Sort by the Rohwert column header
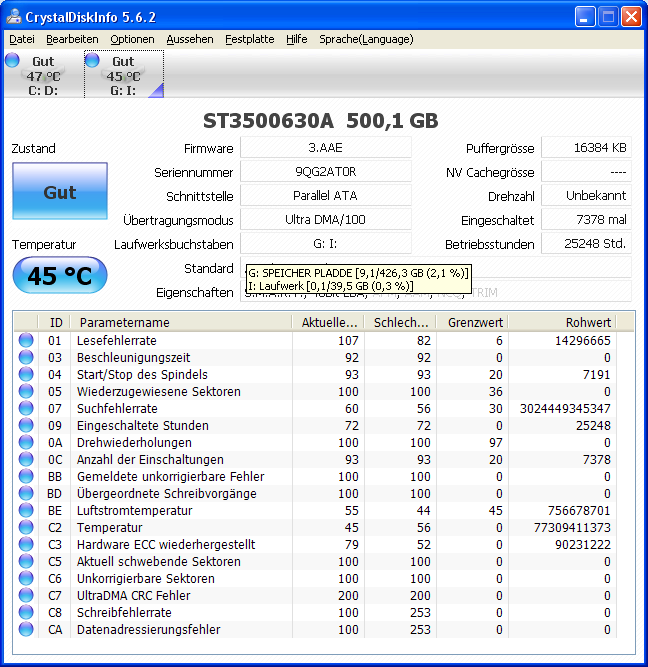This screenshot has width=648, height=667. click(x=562, y=322)
